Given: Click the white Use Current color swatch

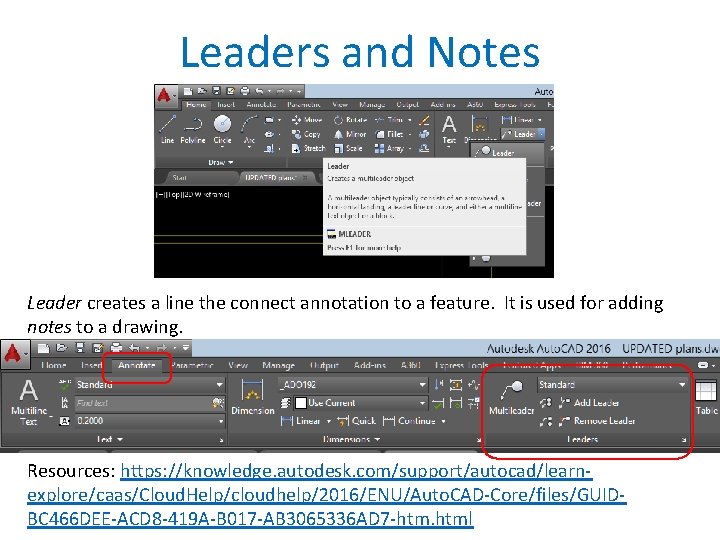Looking at the screenshot, I should click(x=301, y=403).
